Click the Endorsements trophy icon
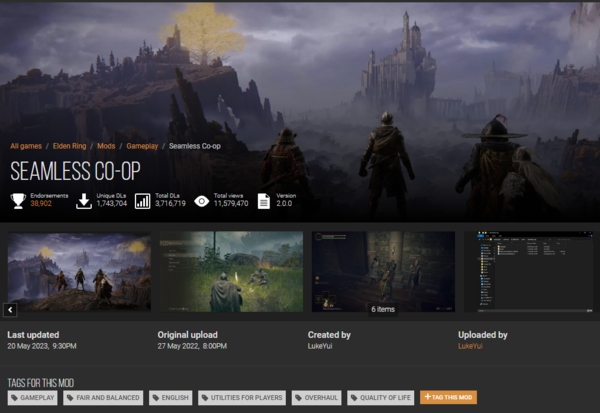600x413 pixels. tap(18, 200)
